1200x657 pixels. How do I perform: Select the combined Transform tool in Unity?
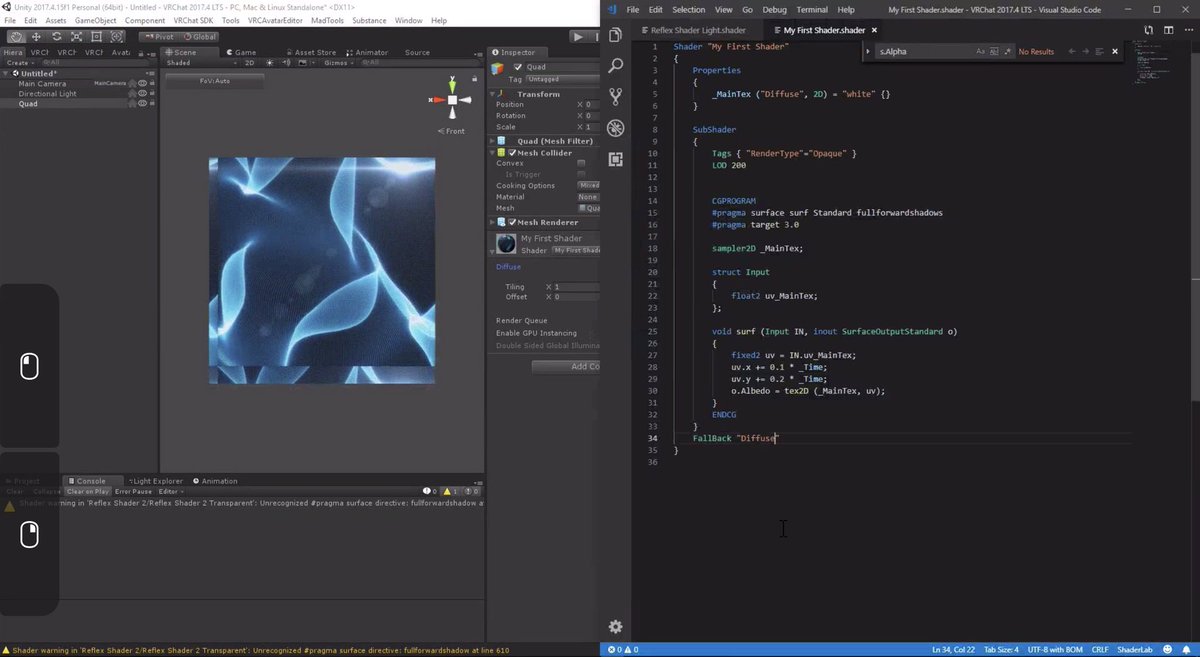click(x=118, y=37)
